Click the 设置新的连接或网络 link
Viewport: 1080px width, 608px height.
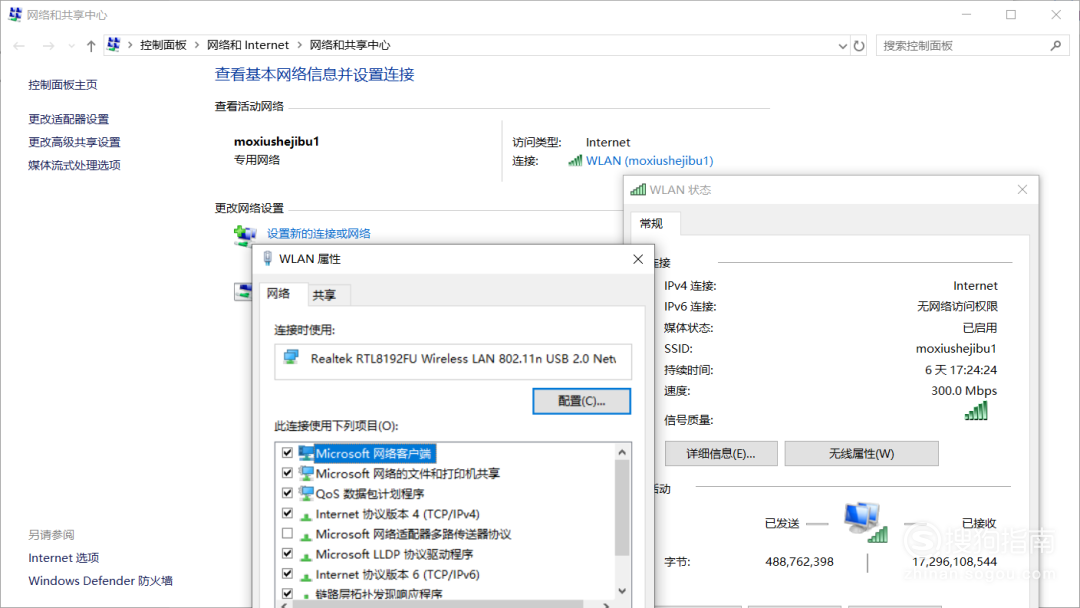[x=319, y=233]
